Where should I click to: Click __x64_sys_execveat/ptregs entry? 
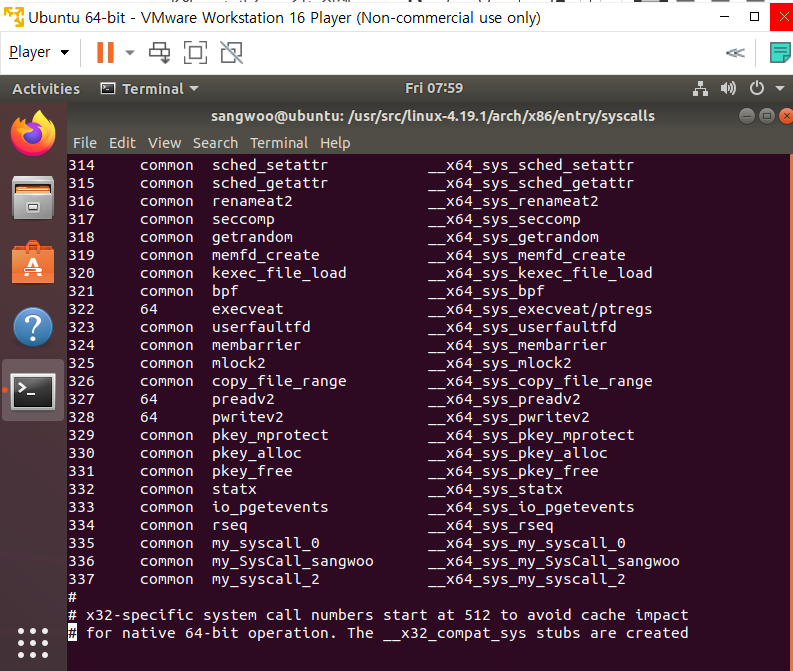(x=540, y=309)
